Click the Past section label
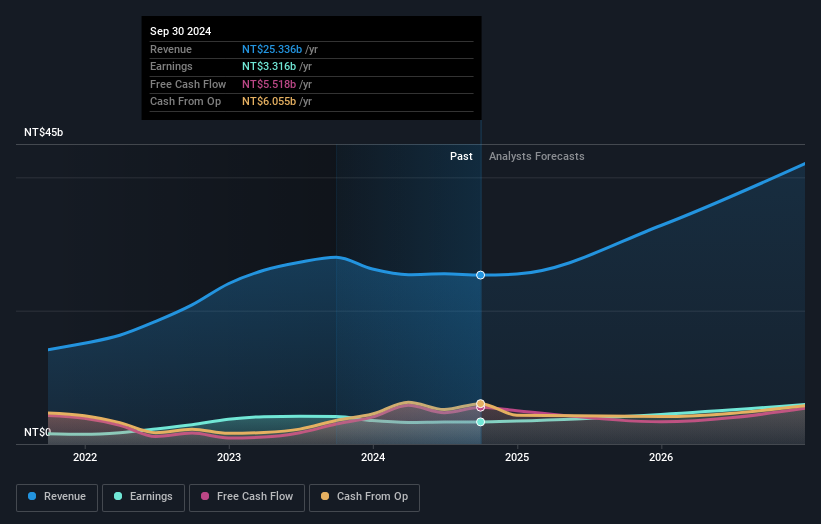The image size is (821, 524). (461, 157)
